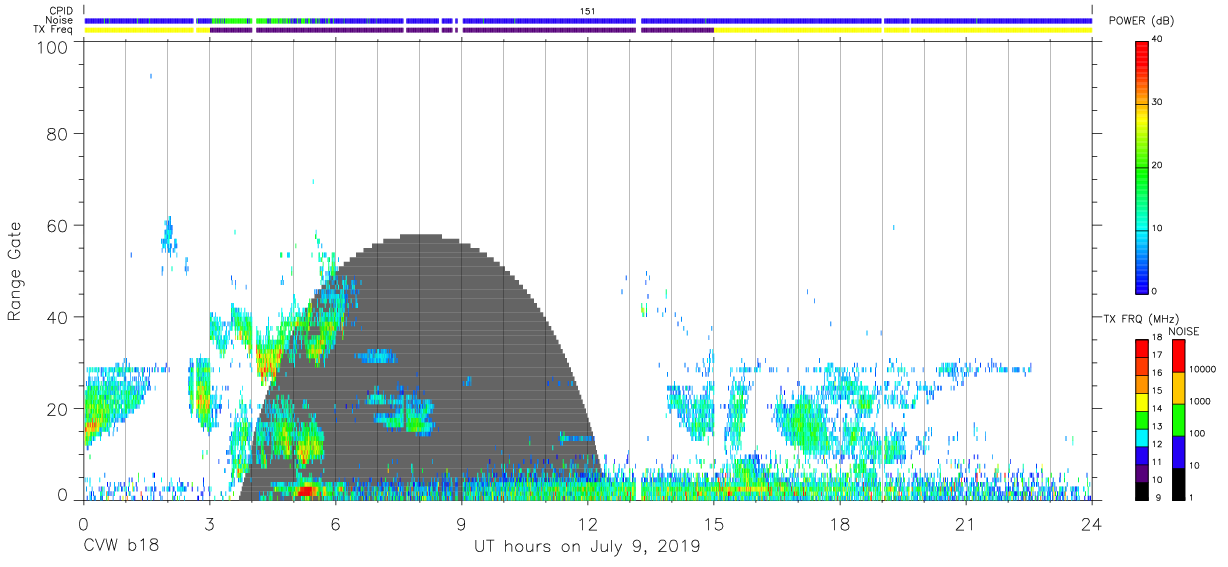Image resolution: width=1228 pixels, height=567 pixels.
Task: Click the 1000 label on NOISE scale
Action: (x=1201, y=401)
